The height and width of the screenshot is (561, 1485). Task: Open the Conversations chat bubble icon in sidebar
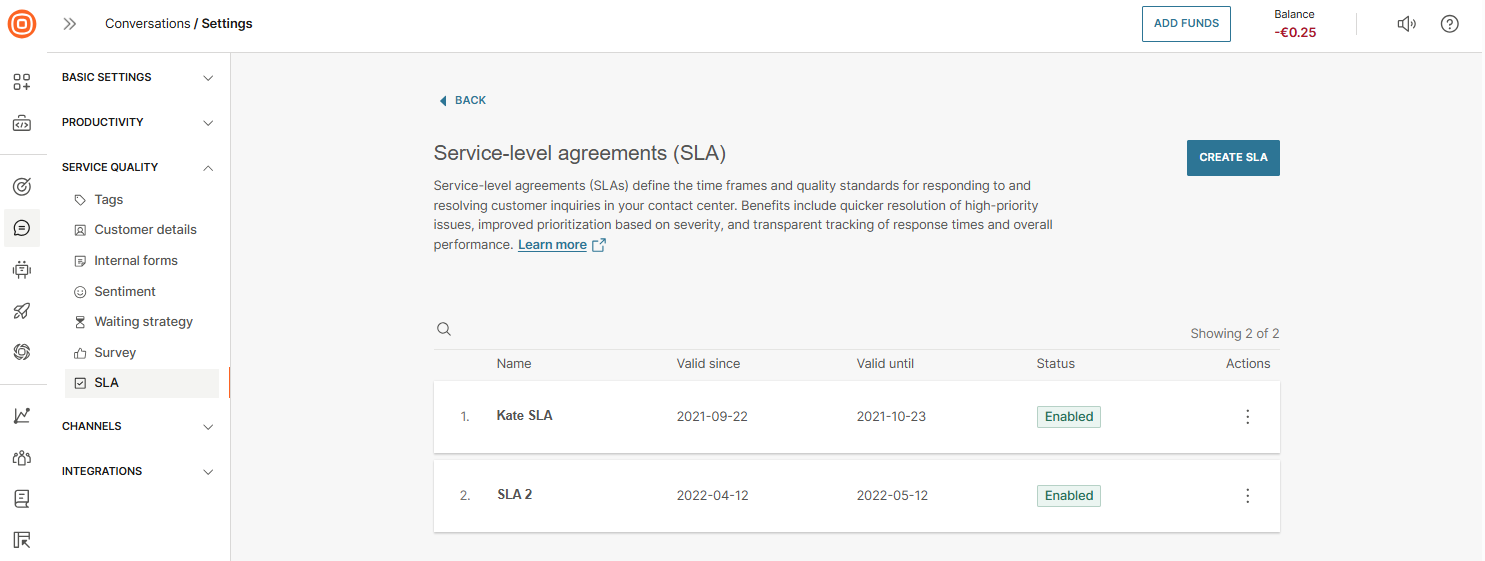coord(22,228)
